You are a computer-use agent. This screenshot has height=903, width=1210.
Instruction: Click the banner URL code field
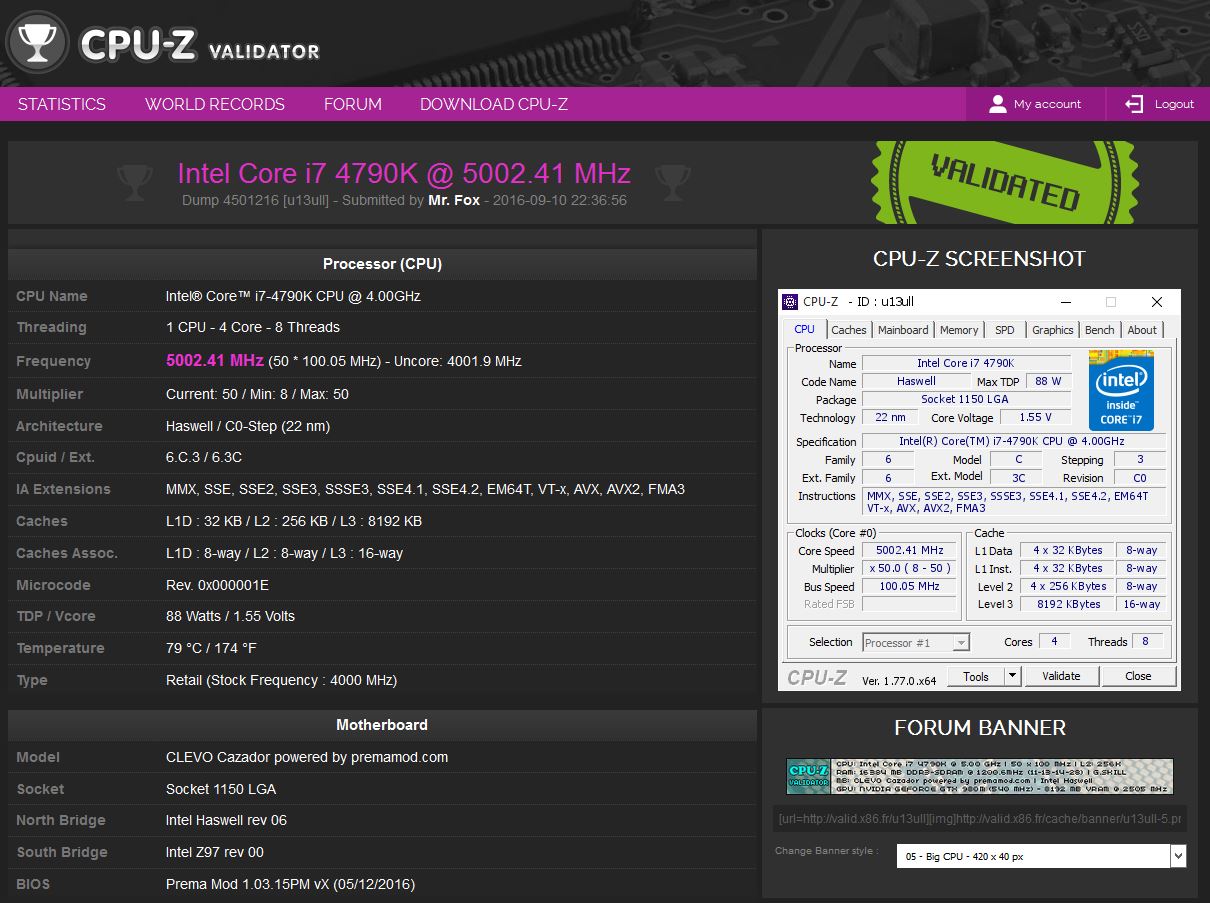click(x=979, y=819)
